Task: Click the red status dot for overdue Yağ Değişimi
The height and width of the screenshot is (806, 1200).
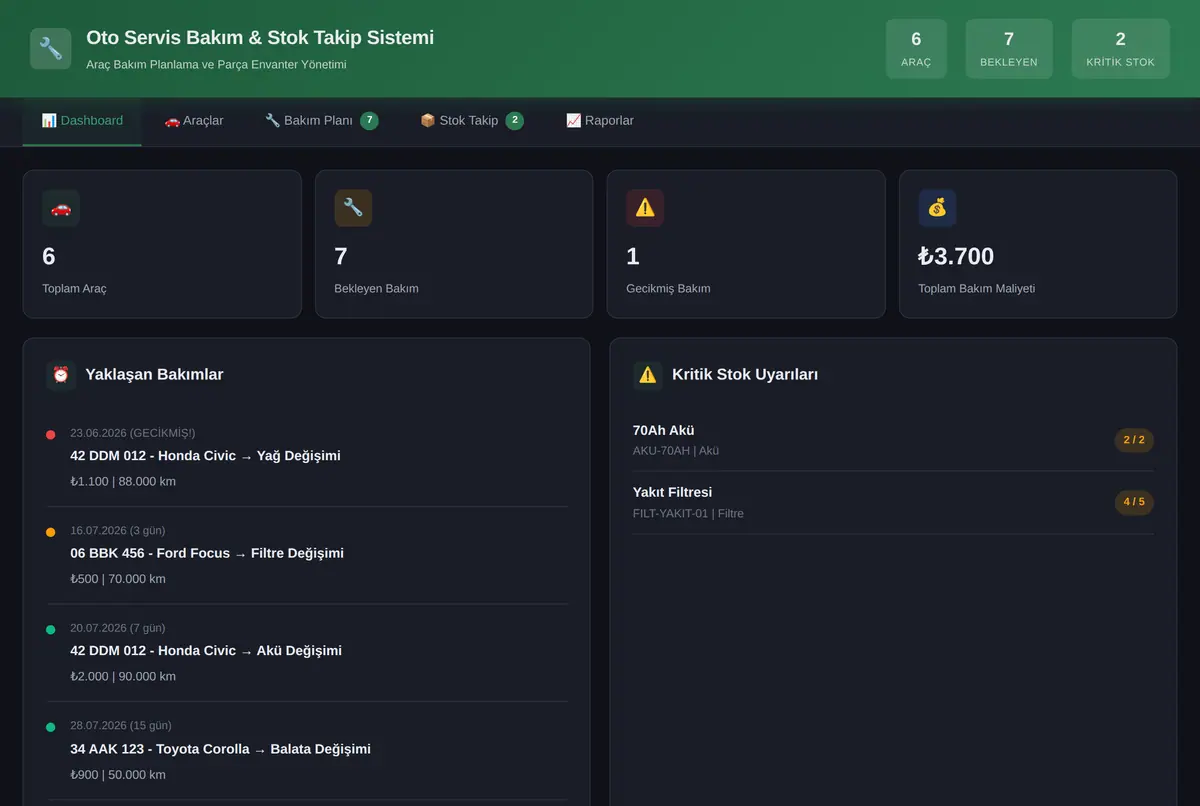Action: click(51, 434)
